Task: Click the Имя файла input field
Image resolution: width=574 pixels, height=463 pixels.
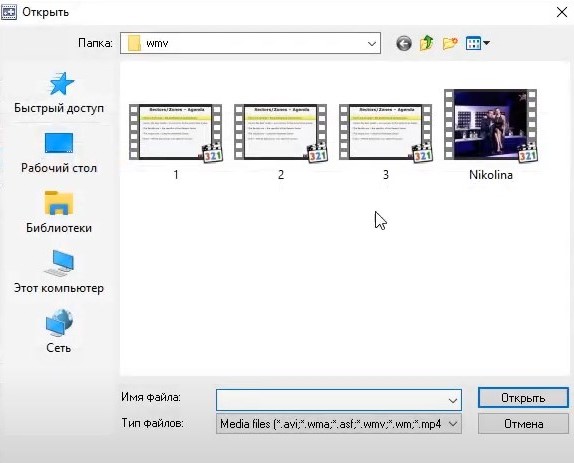Action: coord(339,400)
